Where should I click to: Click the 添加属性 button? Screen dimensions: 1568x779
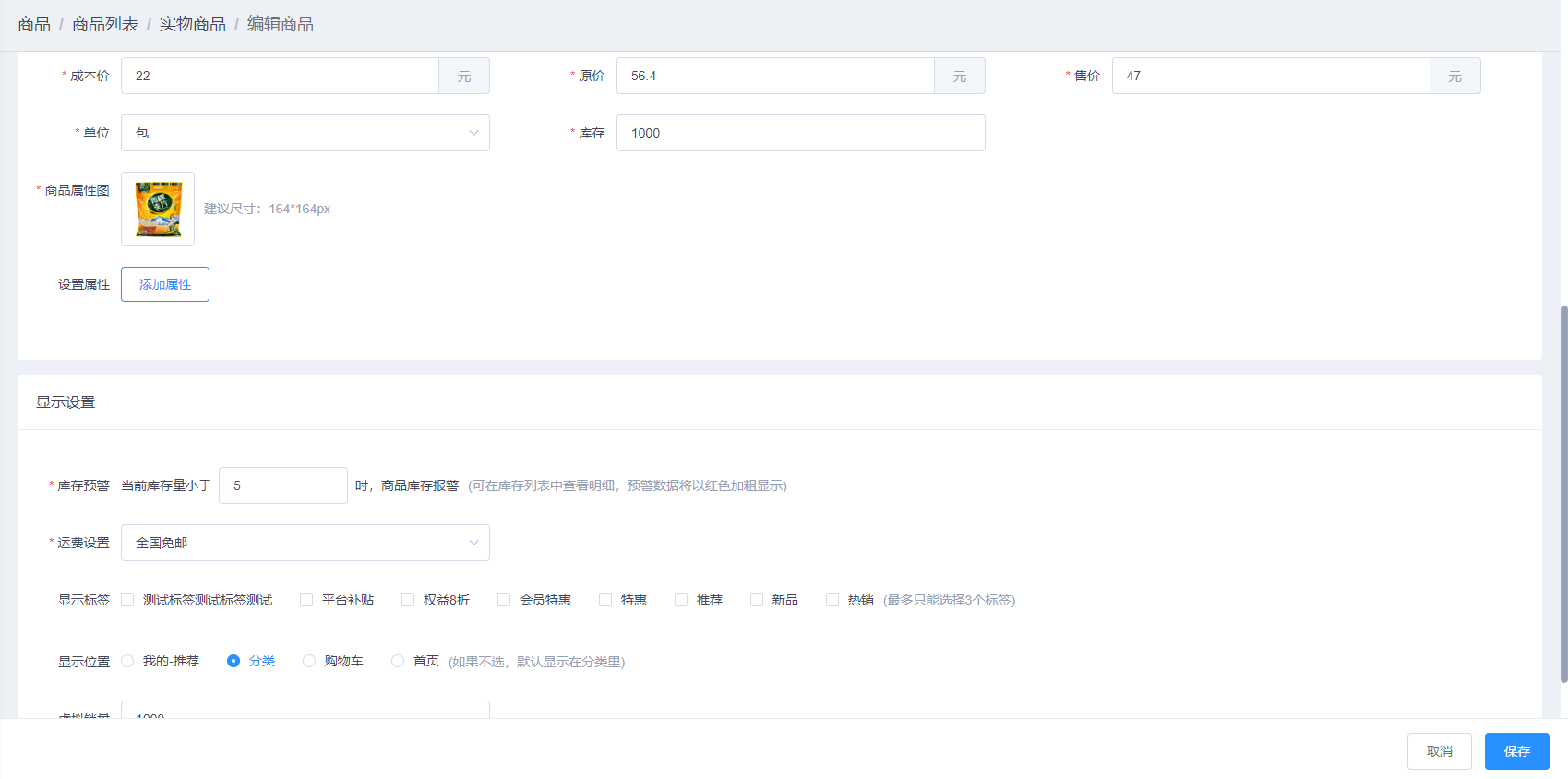click(x=165, y=284)
